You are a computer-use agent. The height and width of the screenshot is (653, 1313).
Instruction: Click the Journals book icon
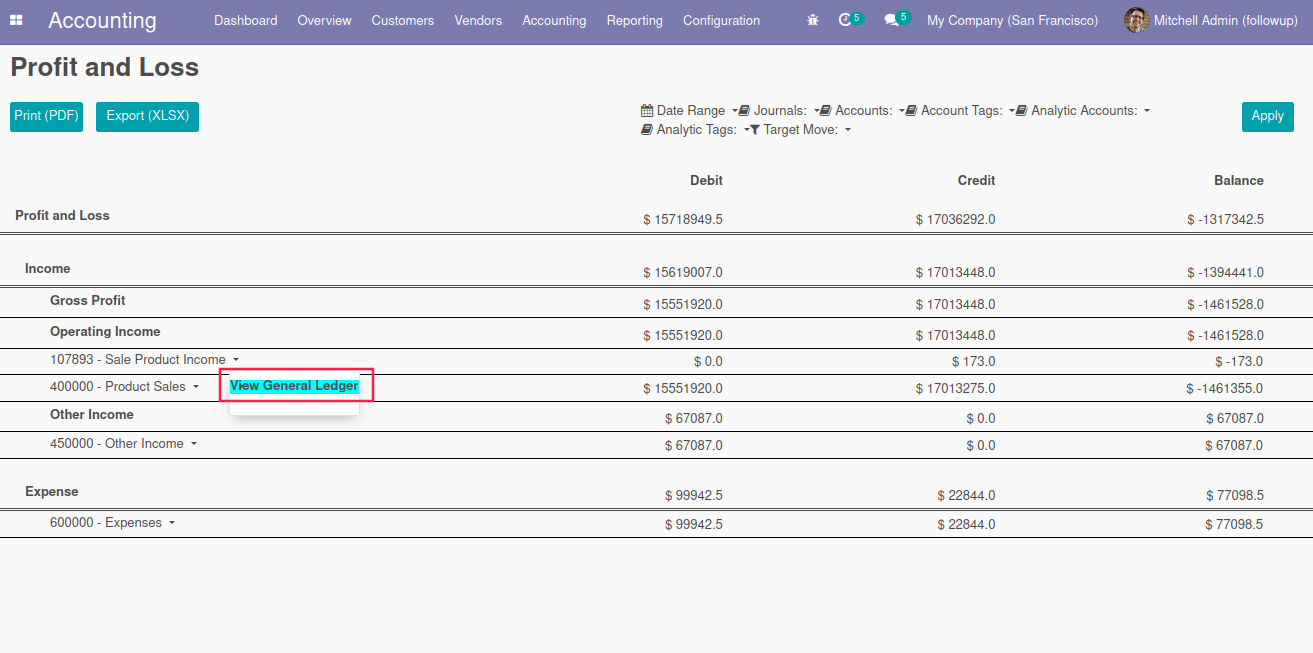744,111
